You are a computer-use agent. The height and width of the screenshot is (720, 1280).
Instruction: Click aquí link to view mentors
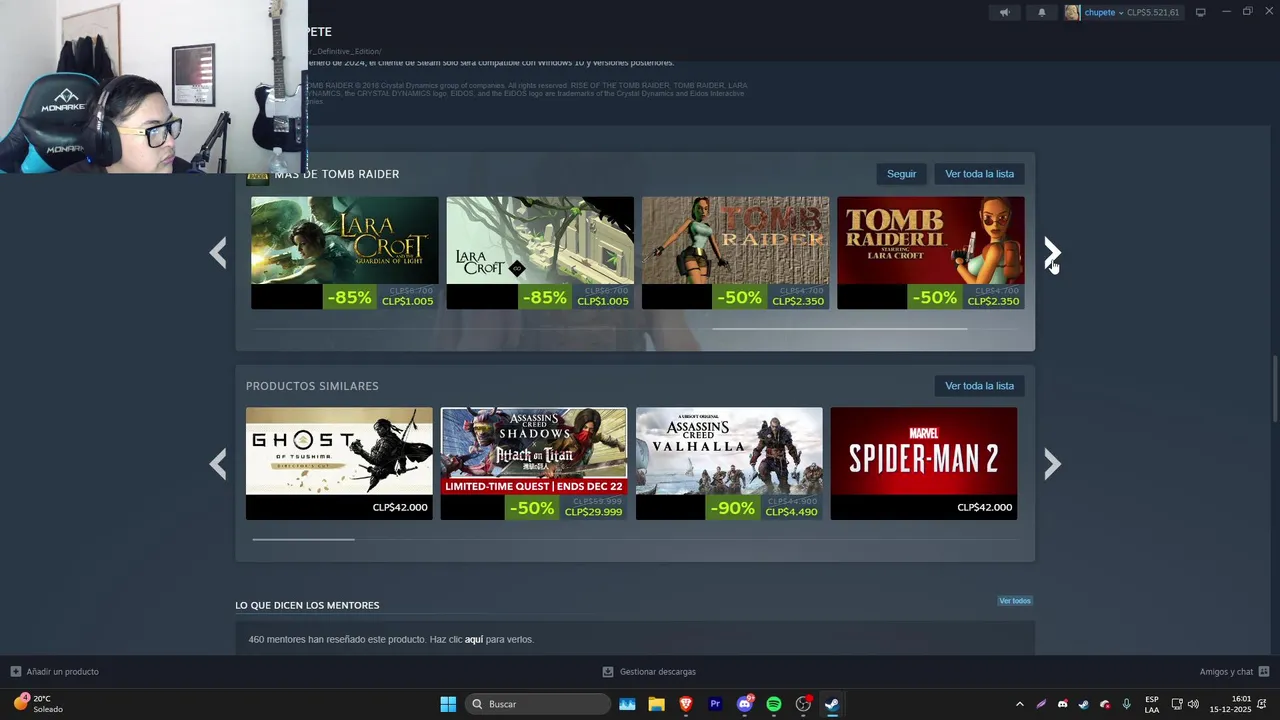tap(474, 639)
